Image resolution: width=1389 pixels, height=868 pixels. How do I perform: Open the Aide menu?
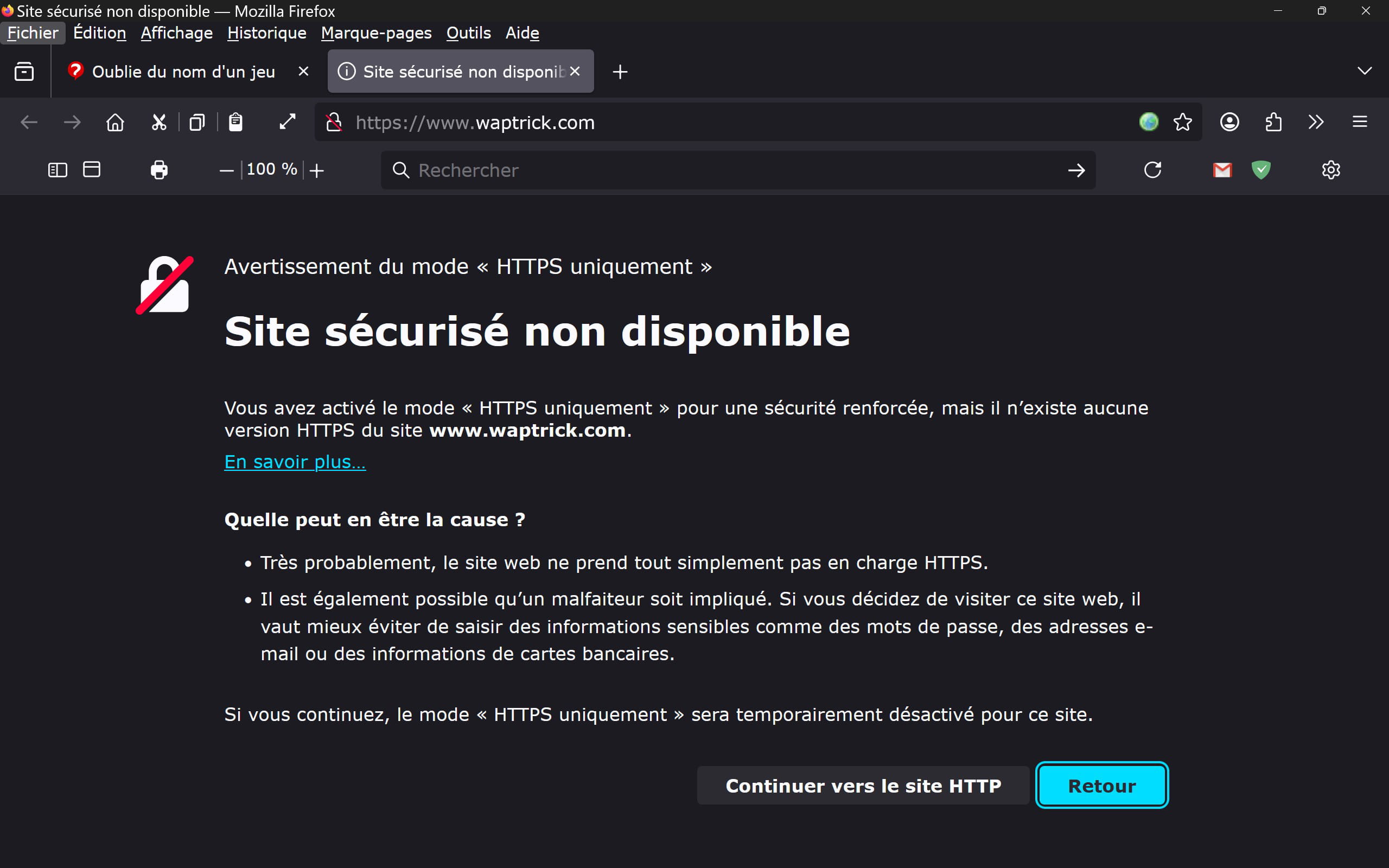click(522, 33)
